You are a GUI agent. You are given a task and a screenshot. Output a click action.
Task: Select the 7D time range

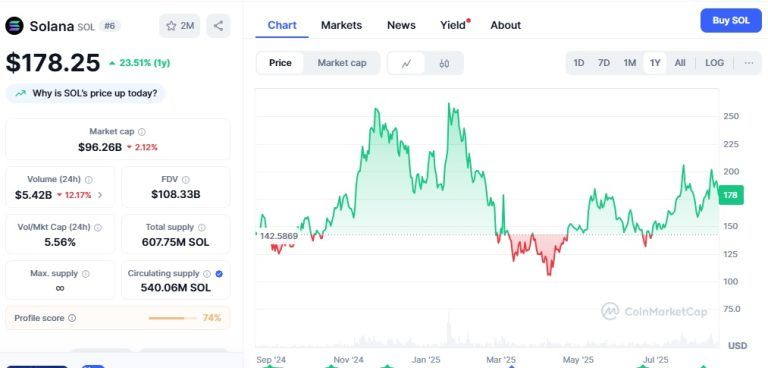(604, 63)
